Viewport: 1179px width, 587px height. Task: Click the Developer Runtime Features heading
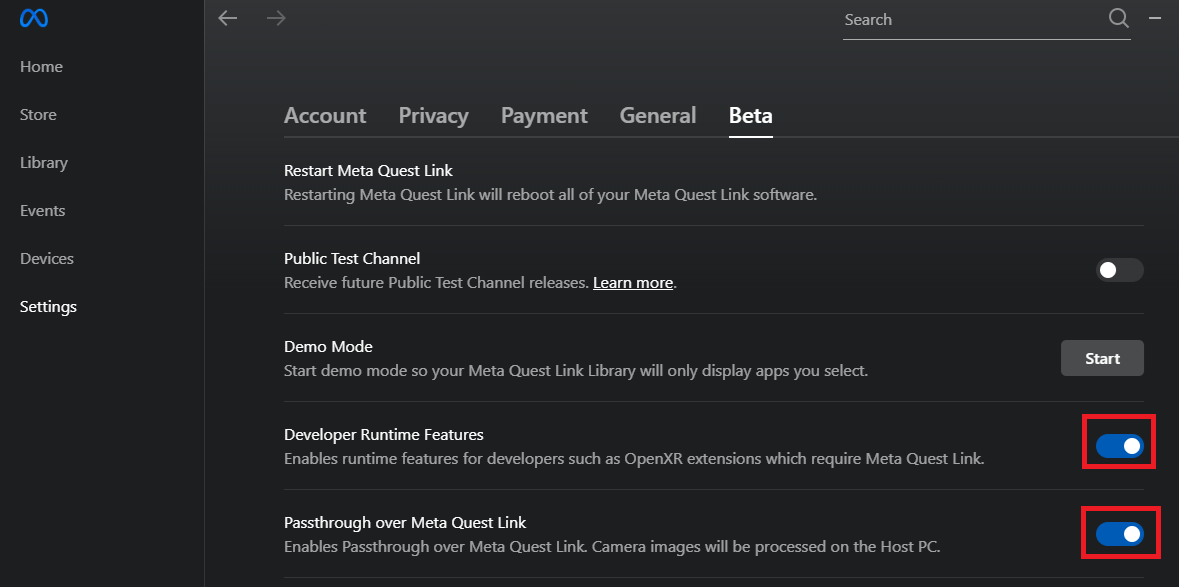[x=383, y=434]
